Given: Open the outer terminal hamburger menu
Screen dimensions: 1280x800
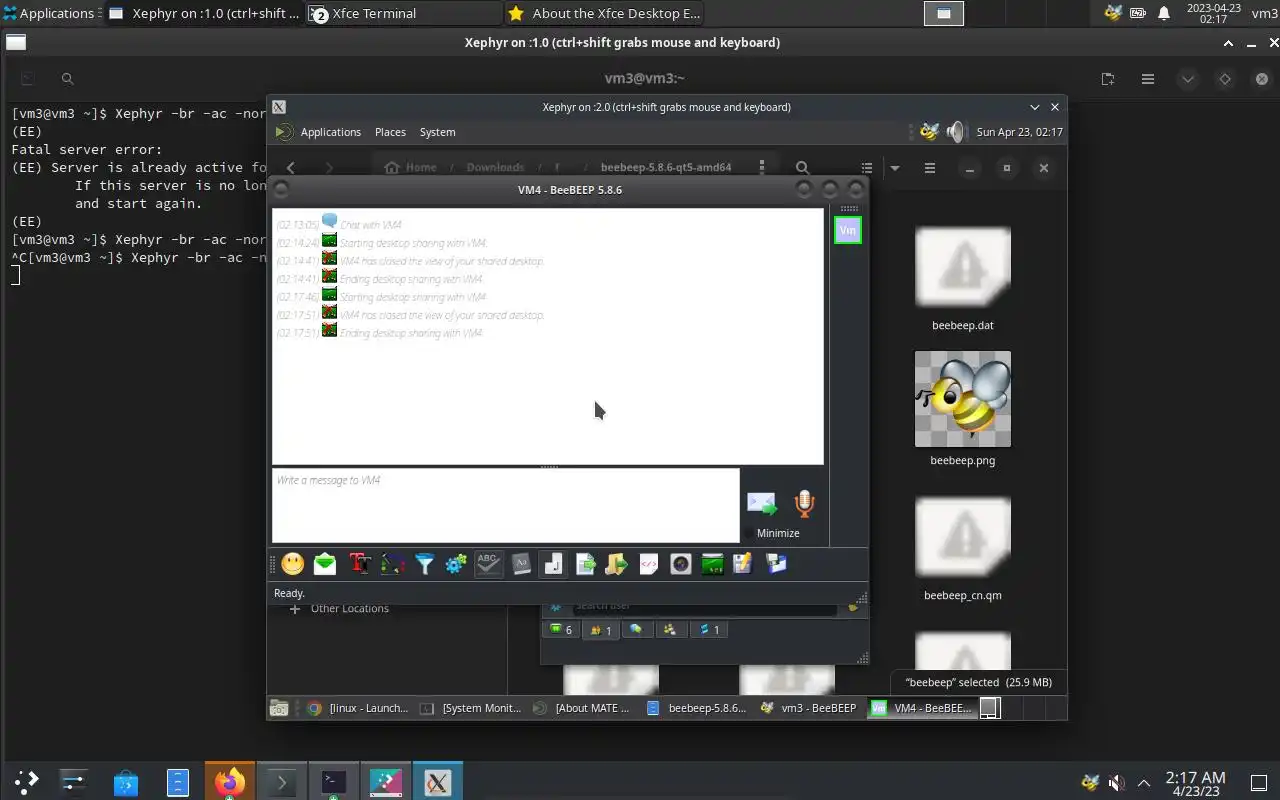Looking at the screenshot, I should (1148, 79).
